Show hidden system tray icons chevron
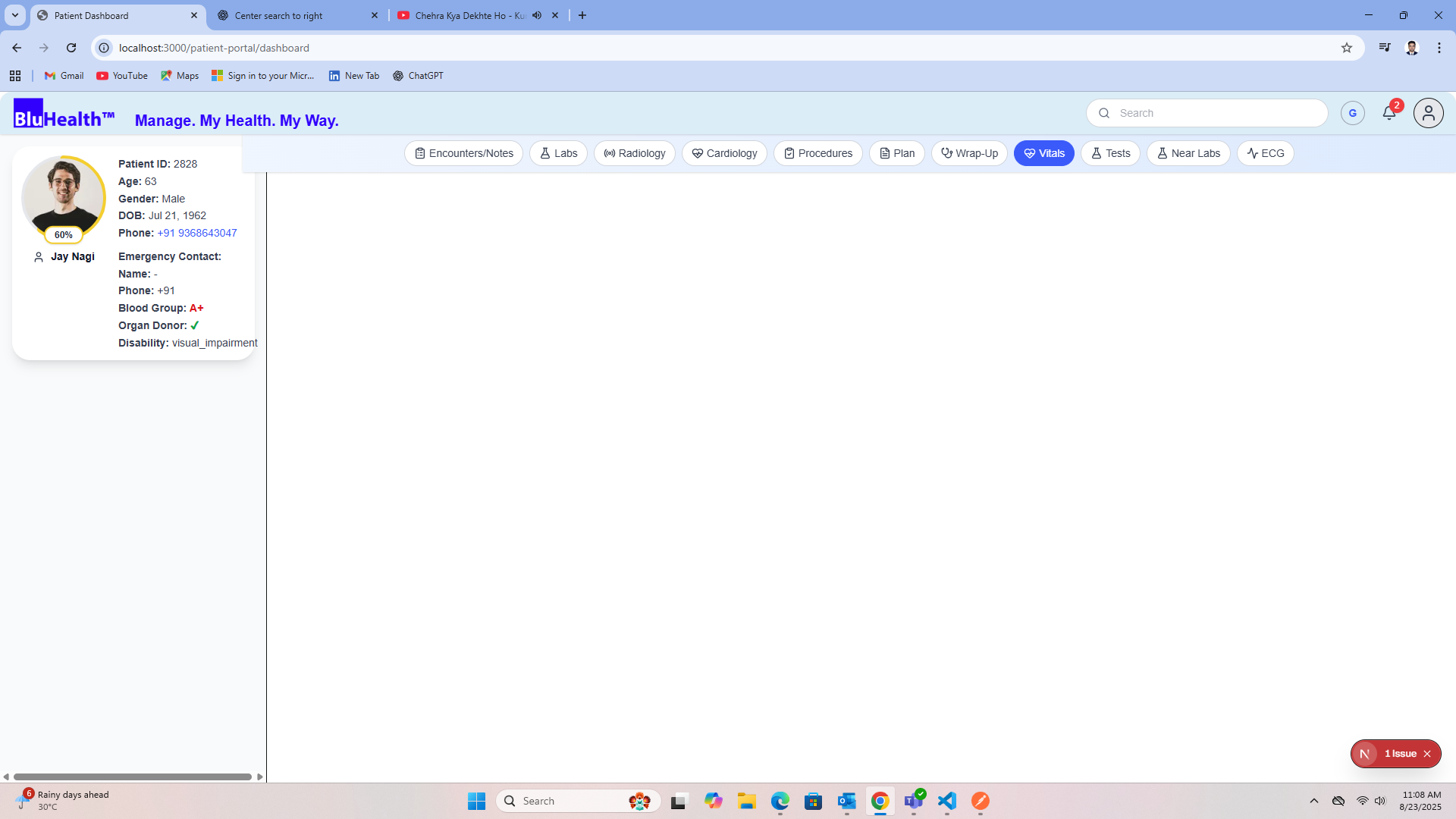 click(1313, 801)
